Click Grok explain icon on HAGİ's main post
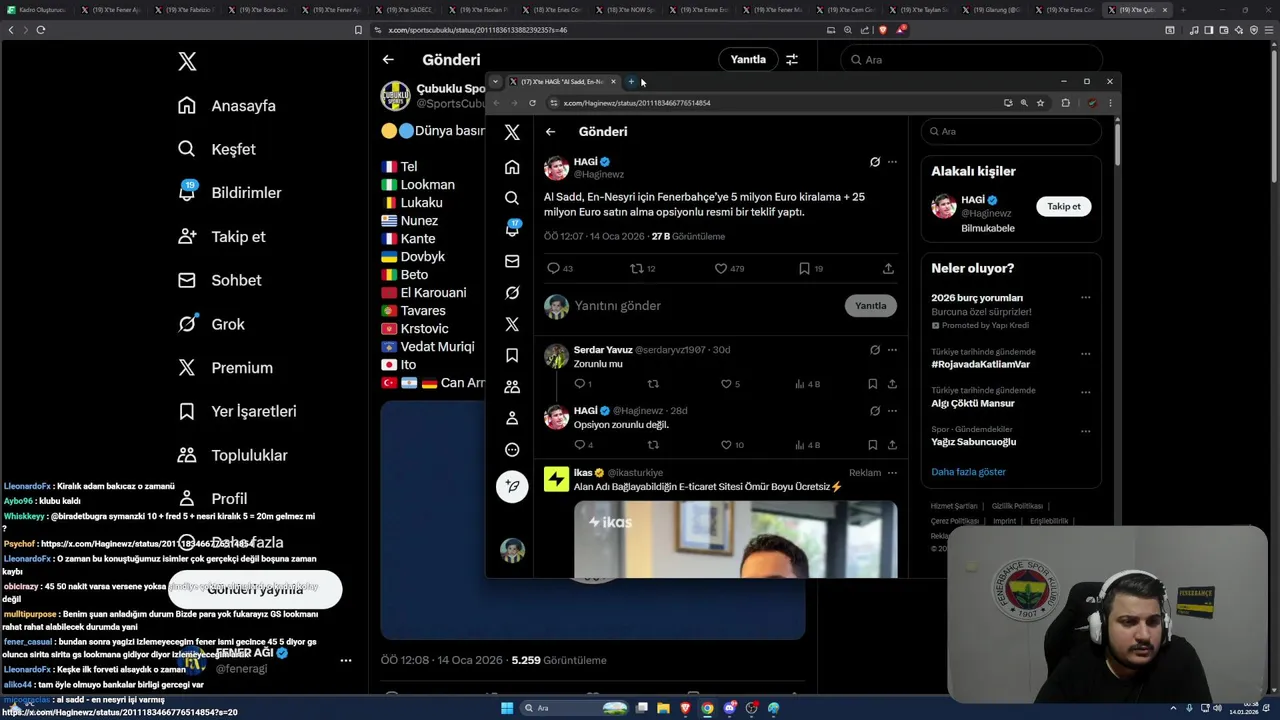This screenshot has width=1280, height=720. tap(875, 161)
